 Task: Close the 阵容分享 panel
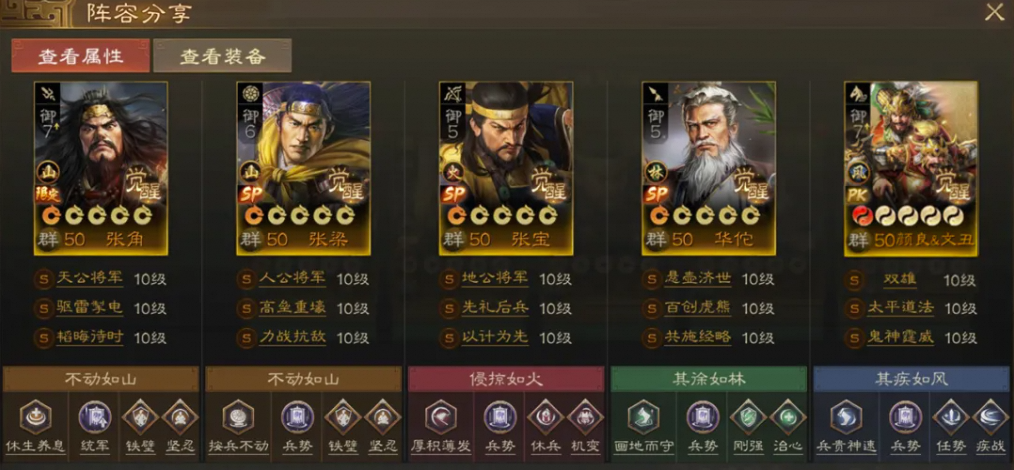click(x=994, y=12)
